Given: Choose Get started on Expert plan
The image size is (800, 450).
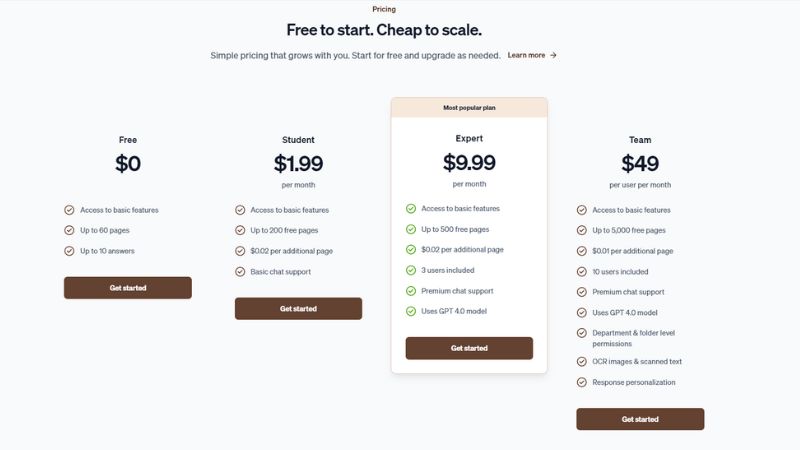Looking at the screenshot, I should [469, 348].
